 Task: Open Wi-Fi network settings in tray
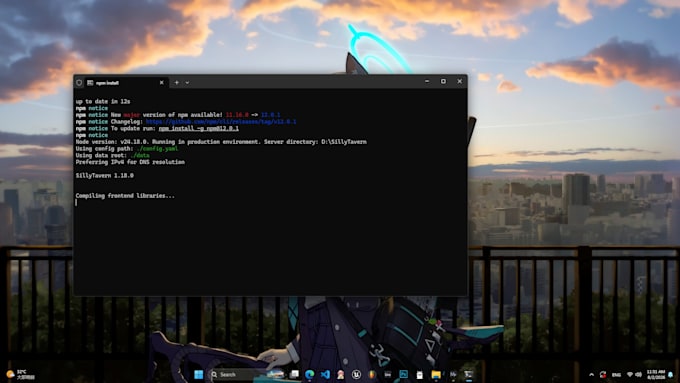[x=630, y=375]
